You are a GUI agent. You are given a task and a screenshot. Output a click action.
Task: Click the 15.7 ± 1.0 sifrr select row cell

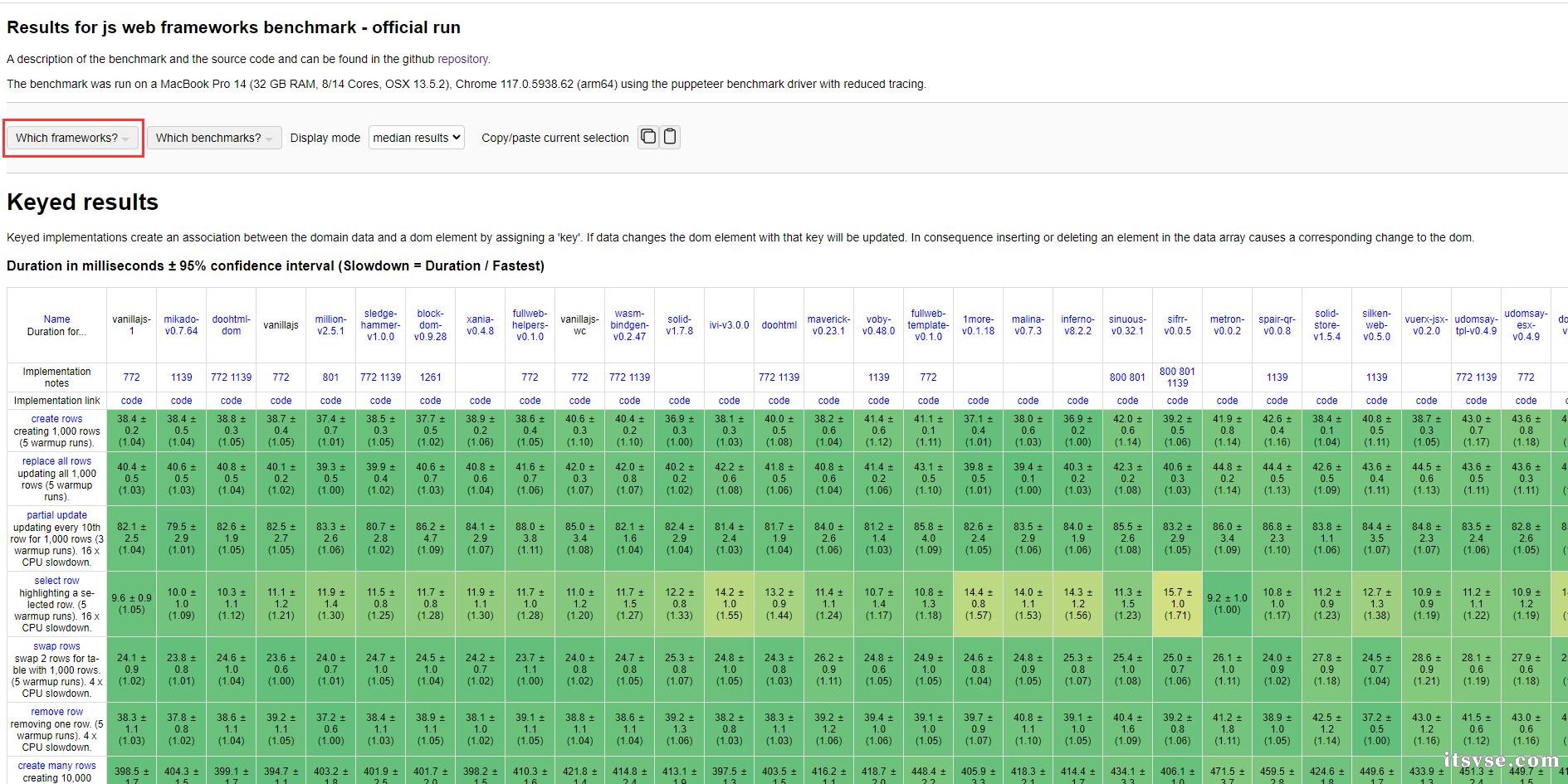(1177, 604)
